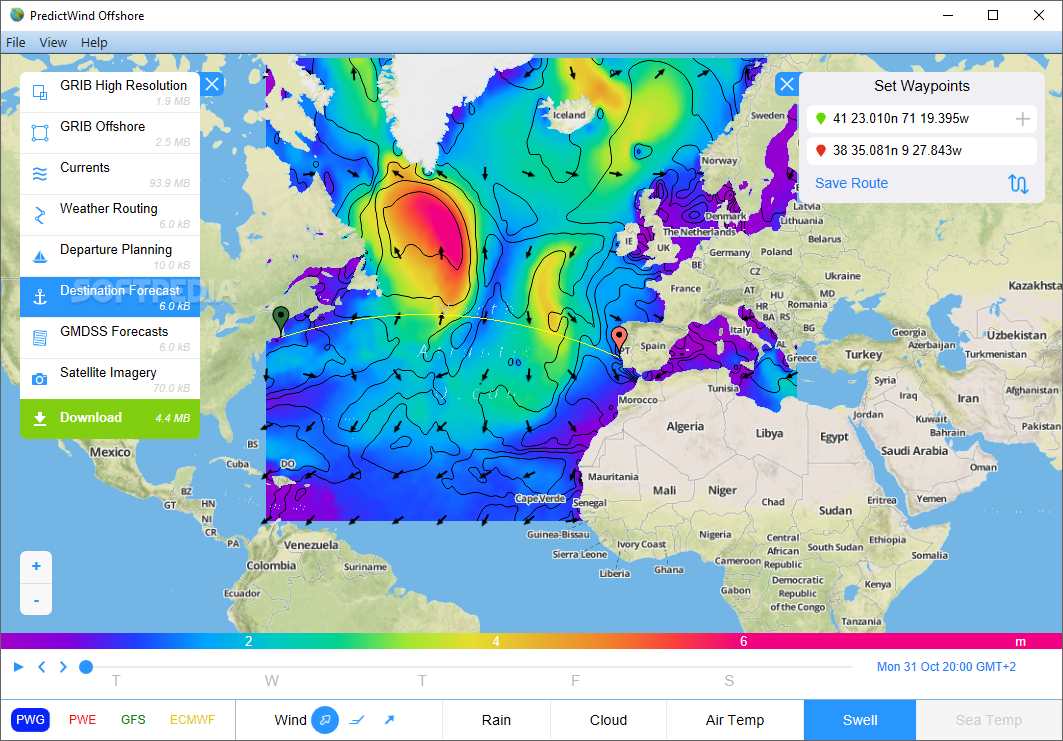Click the GRIB Offshore area icon
The width and height of the screenshot is (1063, 741).
tap(40, 133)
